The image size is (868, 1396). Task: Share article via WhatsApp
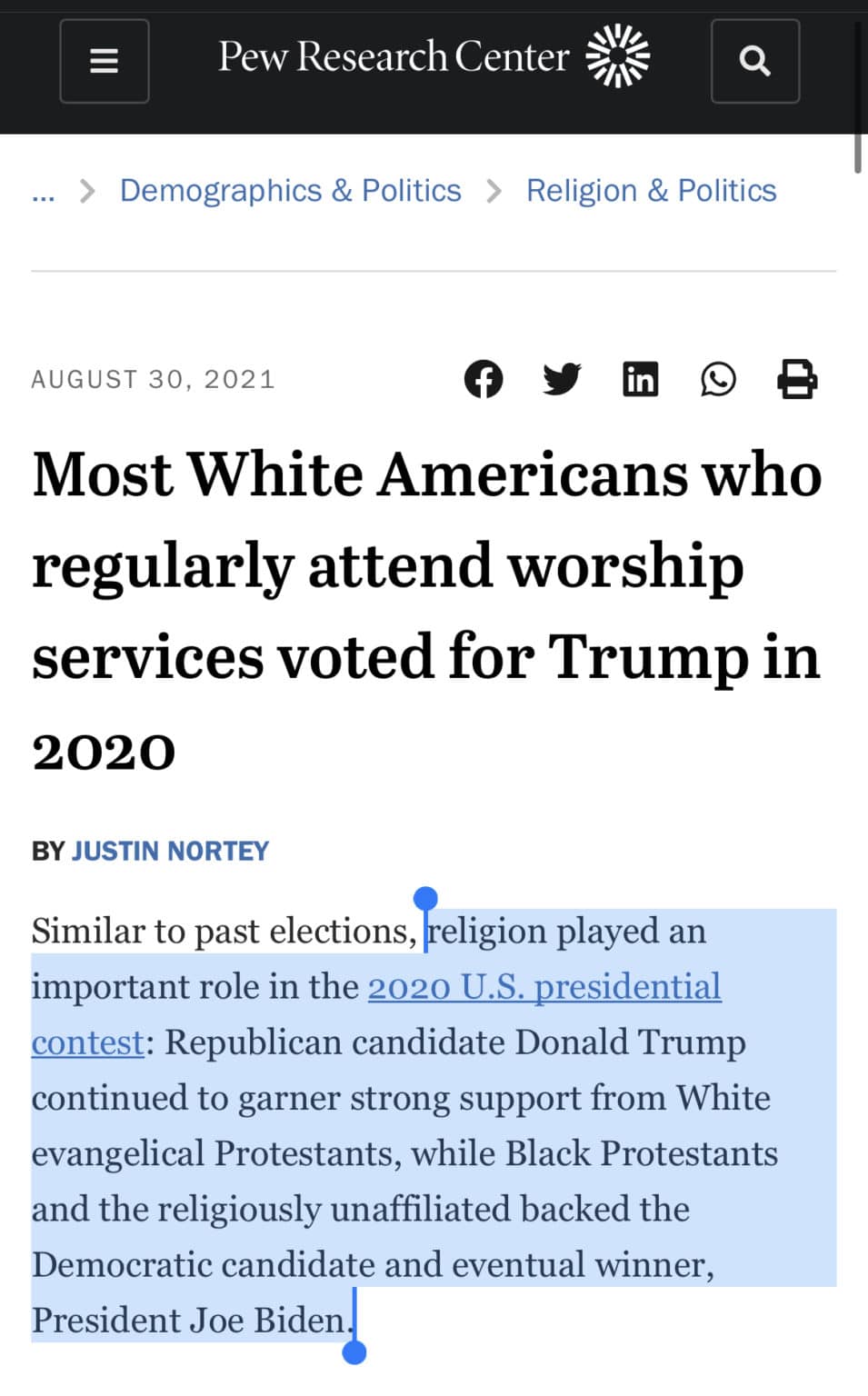pos(718,379)
